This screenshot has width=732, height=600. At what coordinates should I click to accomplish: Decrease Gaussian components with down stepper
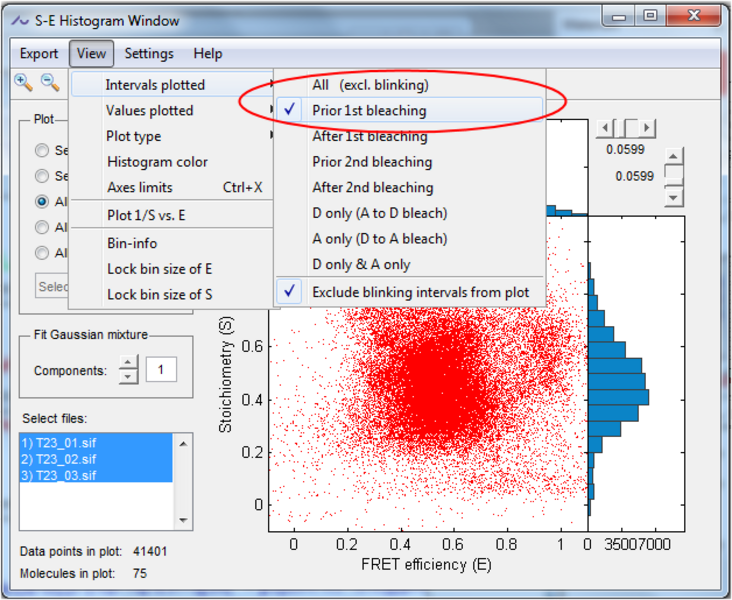point(128,376)
